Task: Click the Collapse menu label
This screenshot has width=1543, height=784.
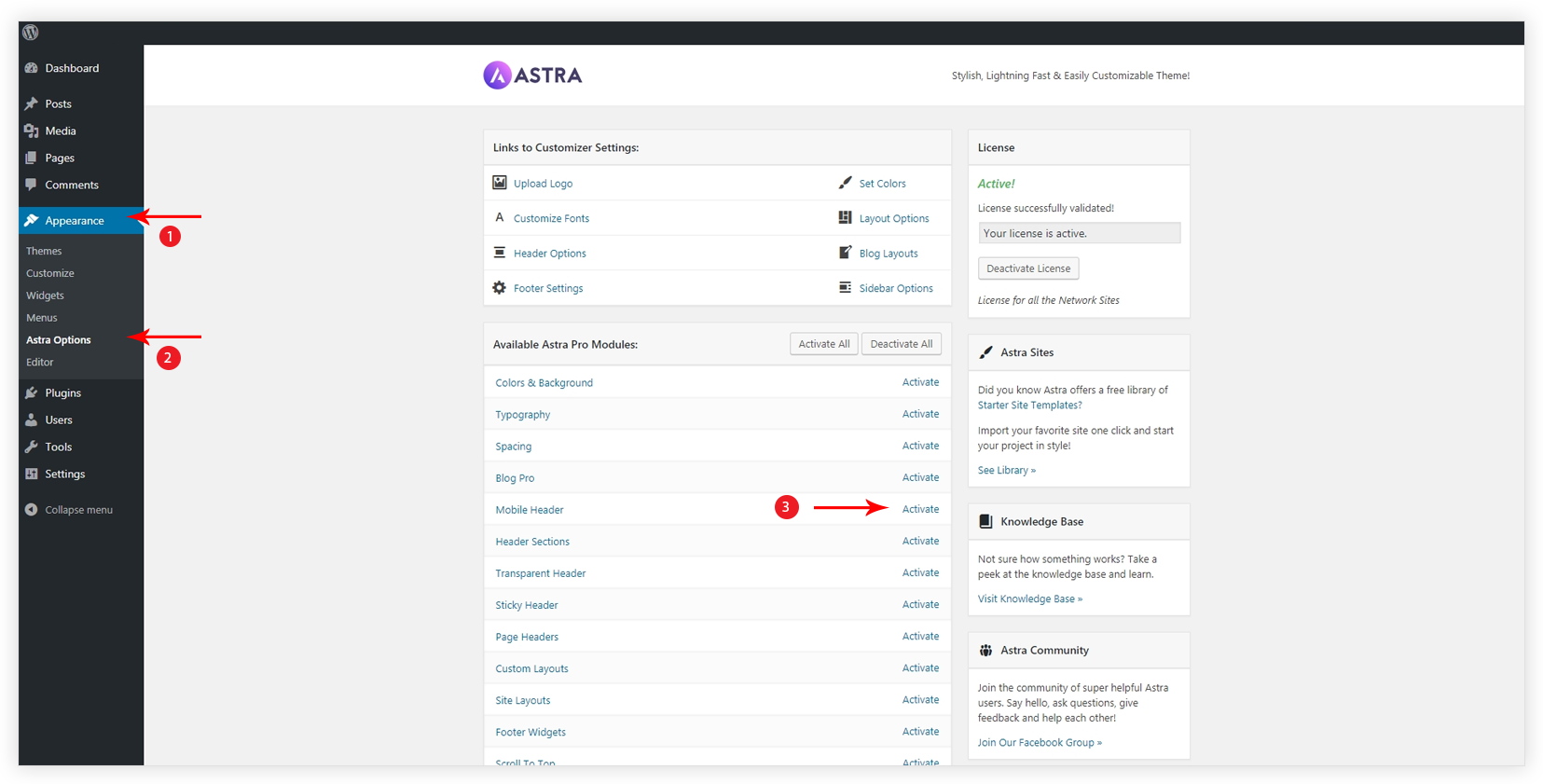Action: (x=79, y=510)
